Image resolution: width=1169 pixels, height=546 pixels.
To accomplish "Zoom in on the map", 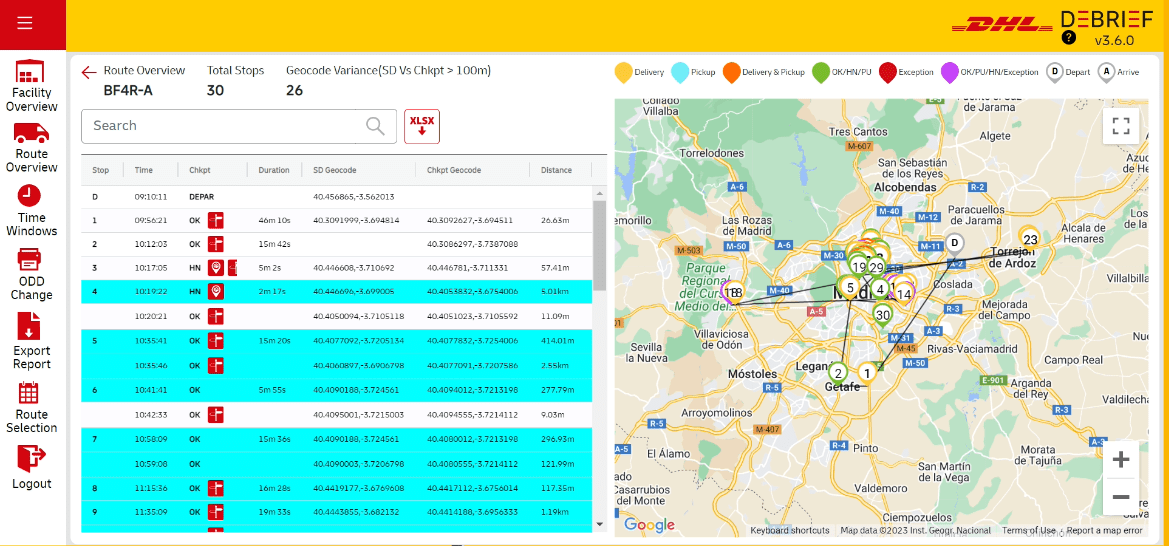I will point(1121,459).
